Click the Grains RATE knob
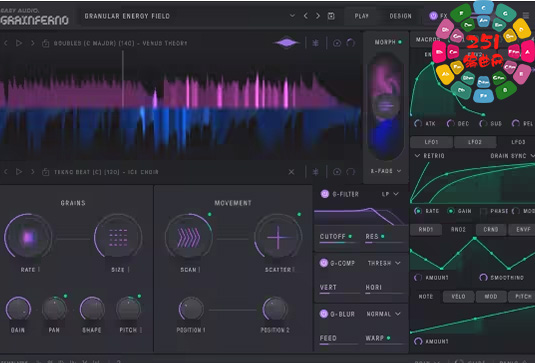The height and width of the screenshot is (363, 535). 28,237
